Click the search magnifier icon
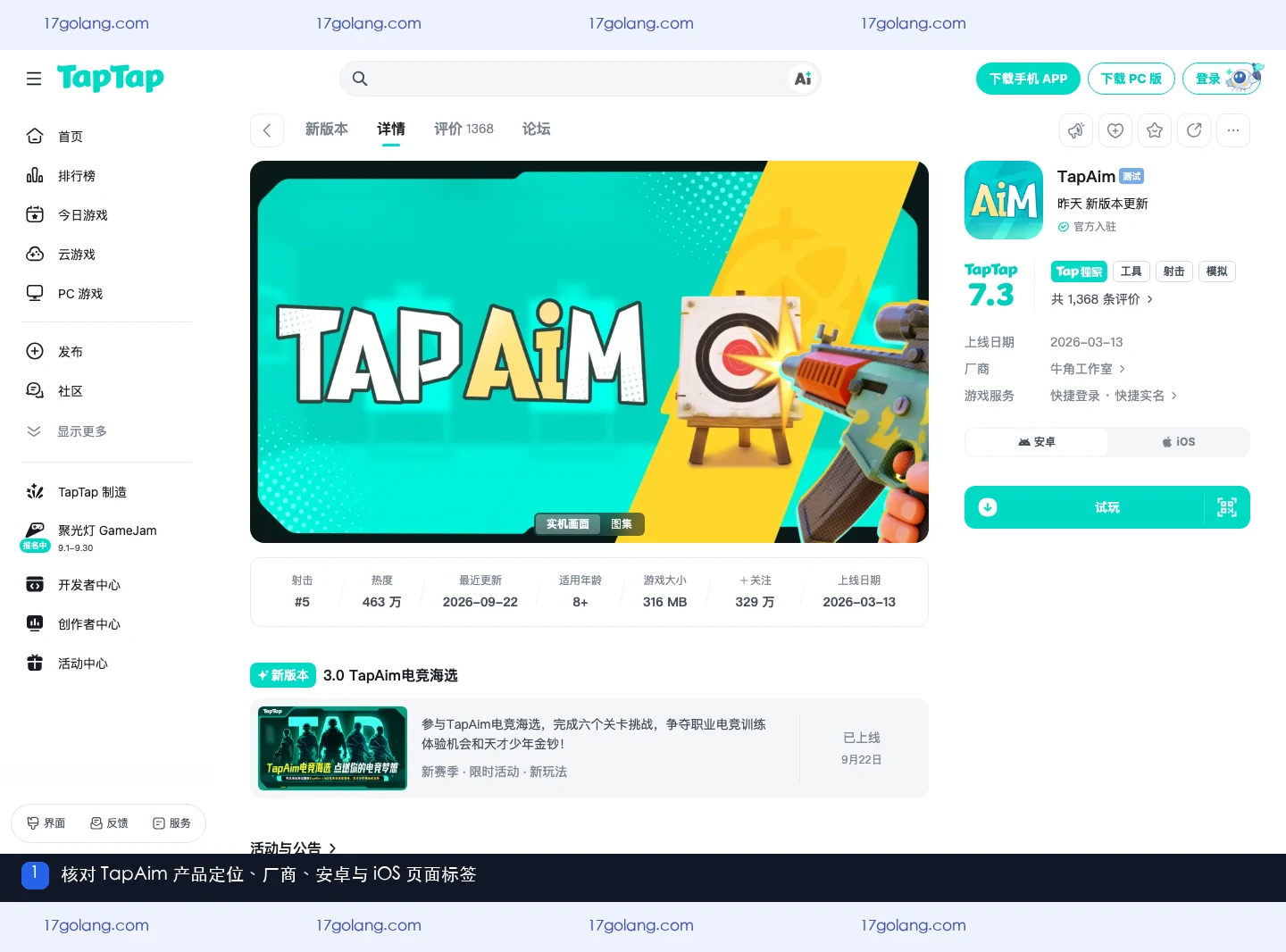This screenshot has width=1286, height=952. pos(360,79)
